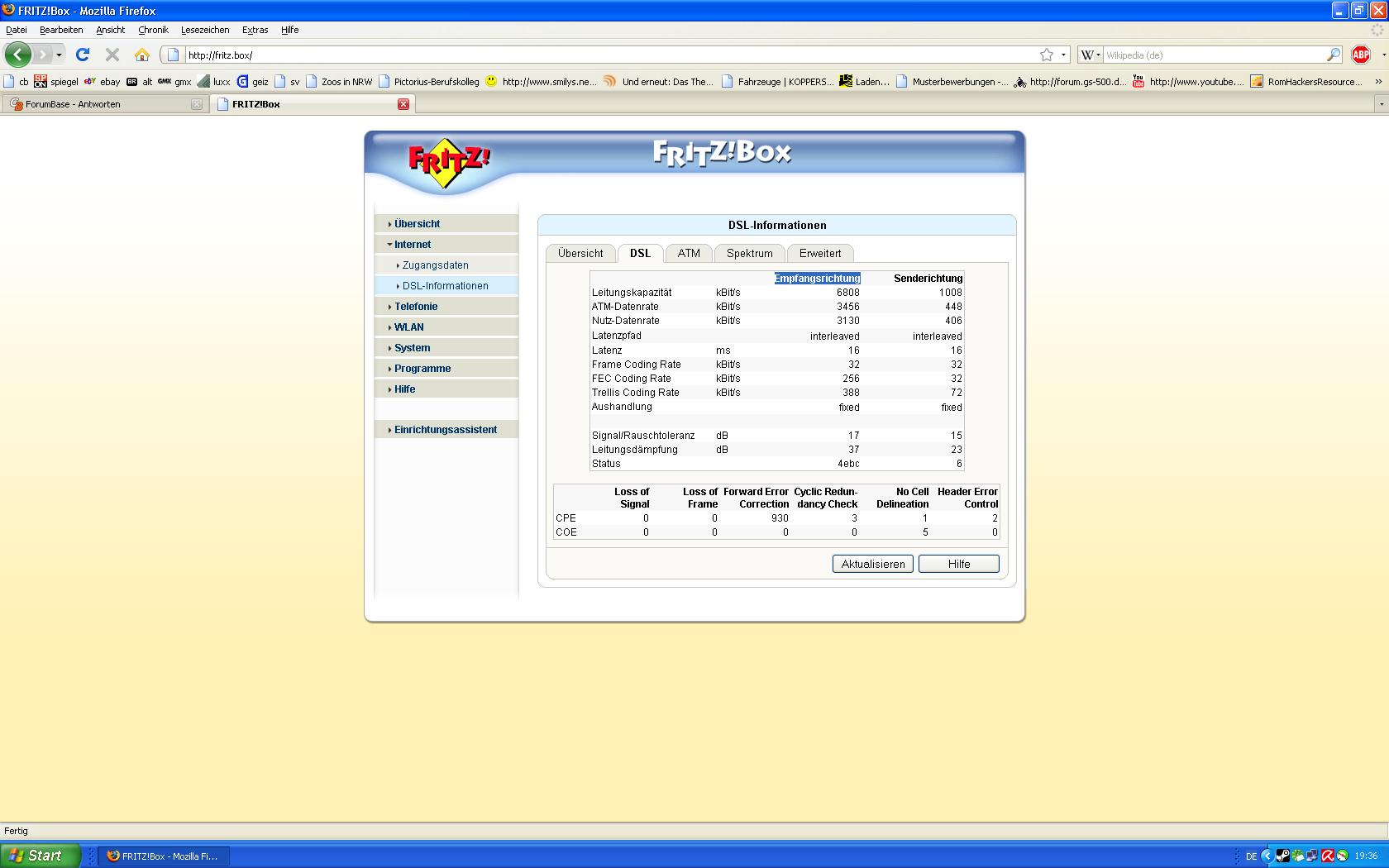Close the FRITZ!Box browser tab
The height and width of the screenshot is (868, 1389).
(x=403, y=104)
